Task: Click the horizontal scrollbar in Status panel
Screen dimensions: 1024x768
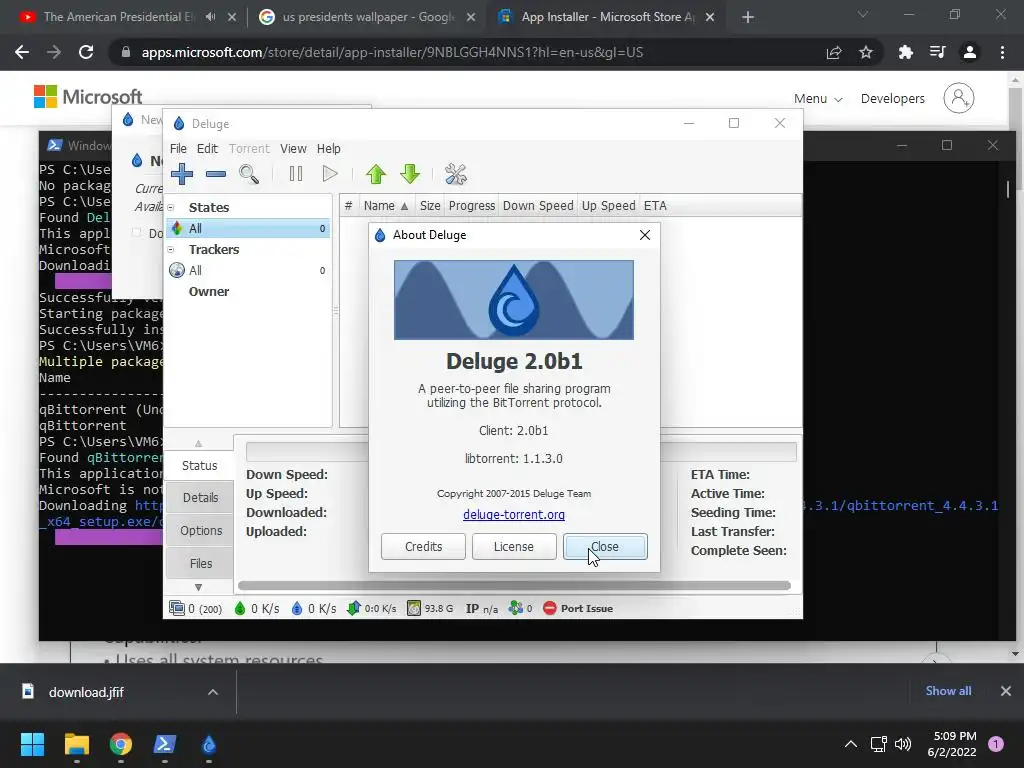Action: [514, 585]
